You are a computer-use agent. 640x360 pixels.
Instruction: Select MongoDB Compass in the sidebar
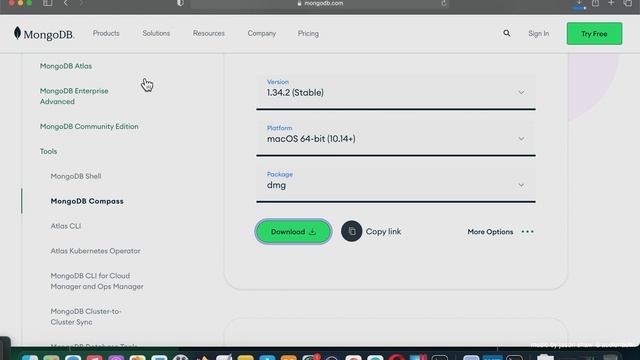[87, 201]
